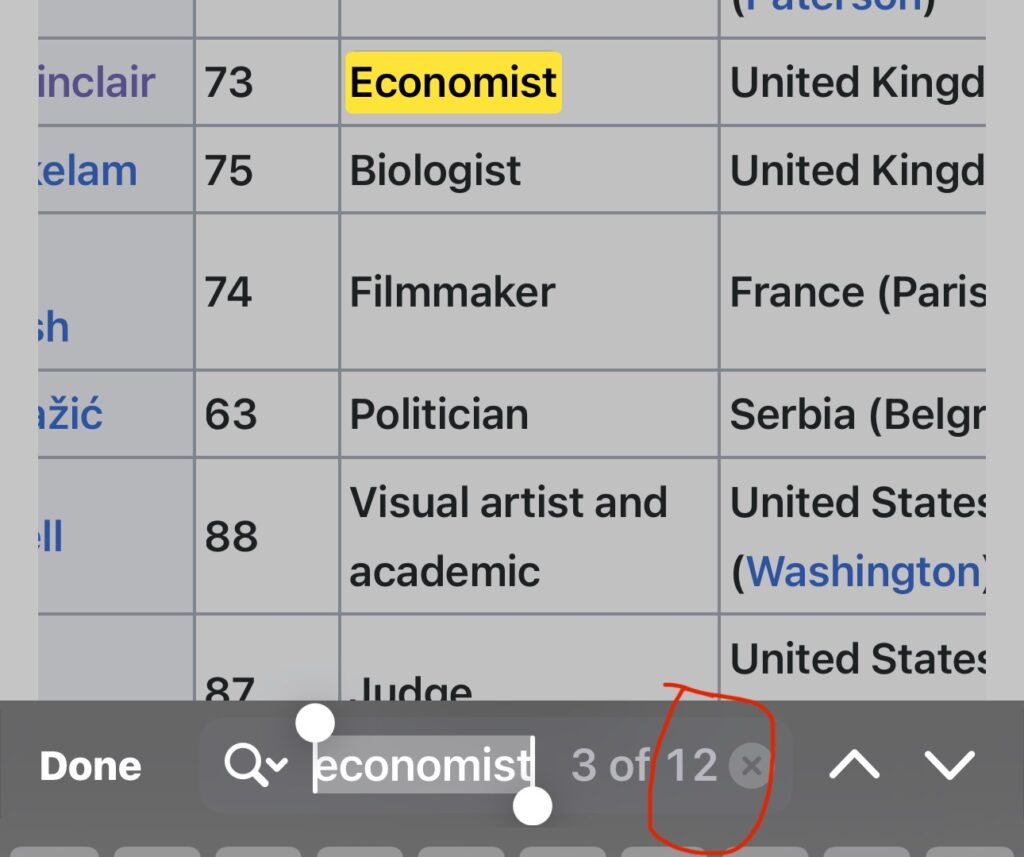Tap Done to close the find bar

90,766
